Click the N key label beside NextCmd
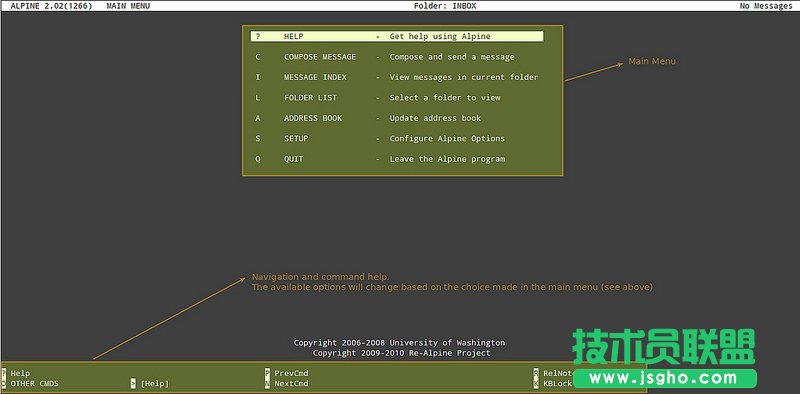 [x=267, y=383]
